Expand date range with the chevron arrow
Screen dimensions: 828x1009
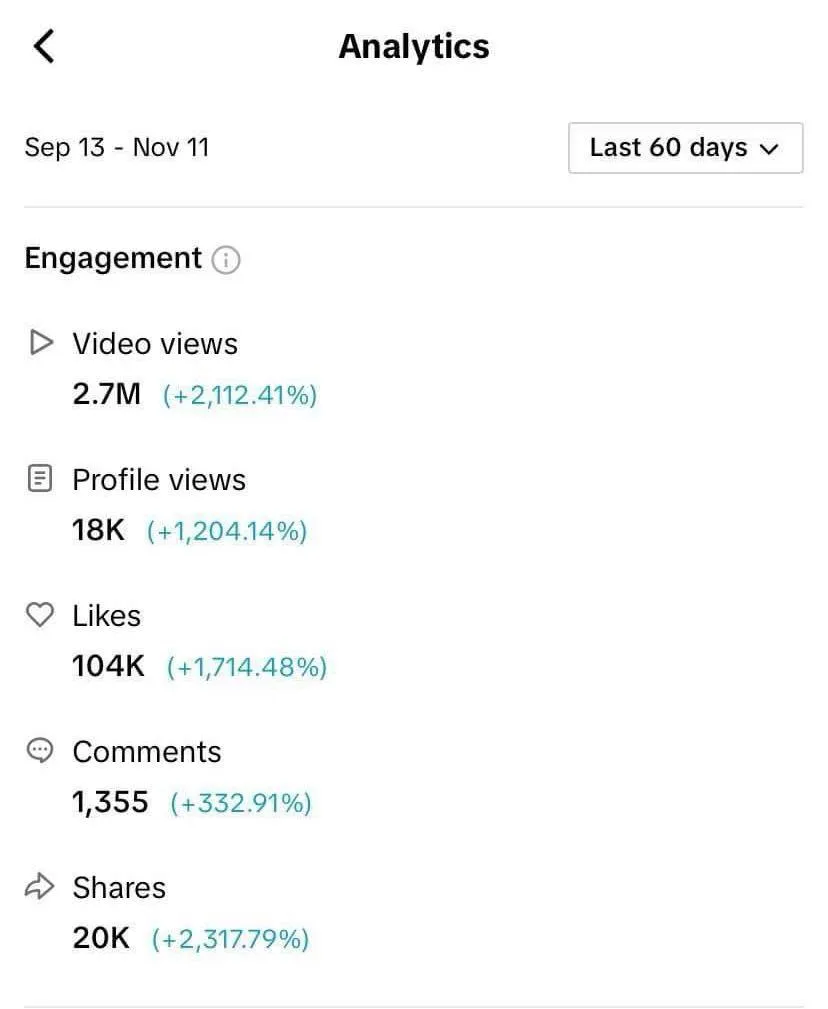(769, 149)
